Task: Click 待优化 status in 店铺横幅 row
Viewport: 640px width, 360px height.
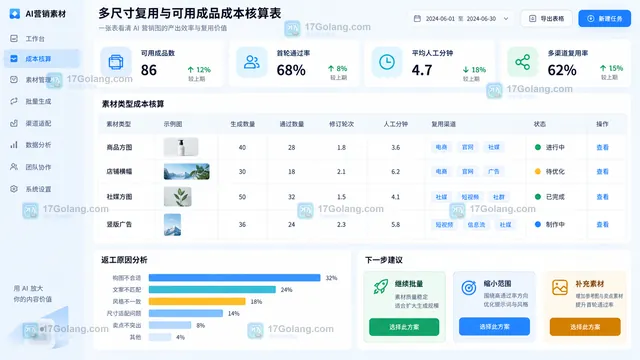Action: coord(550,171)
